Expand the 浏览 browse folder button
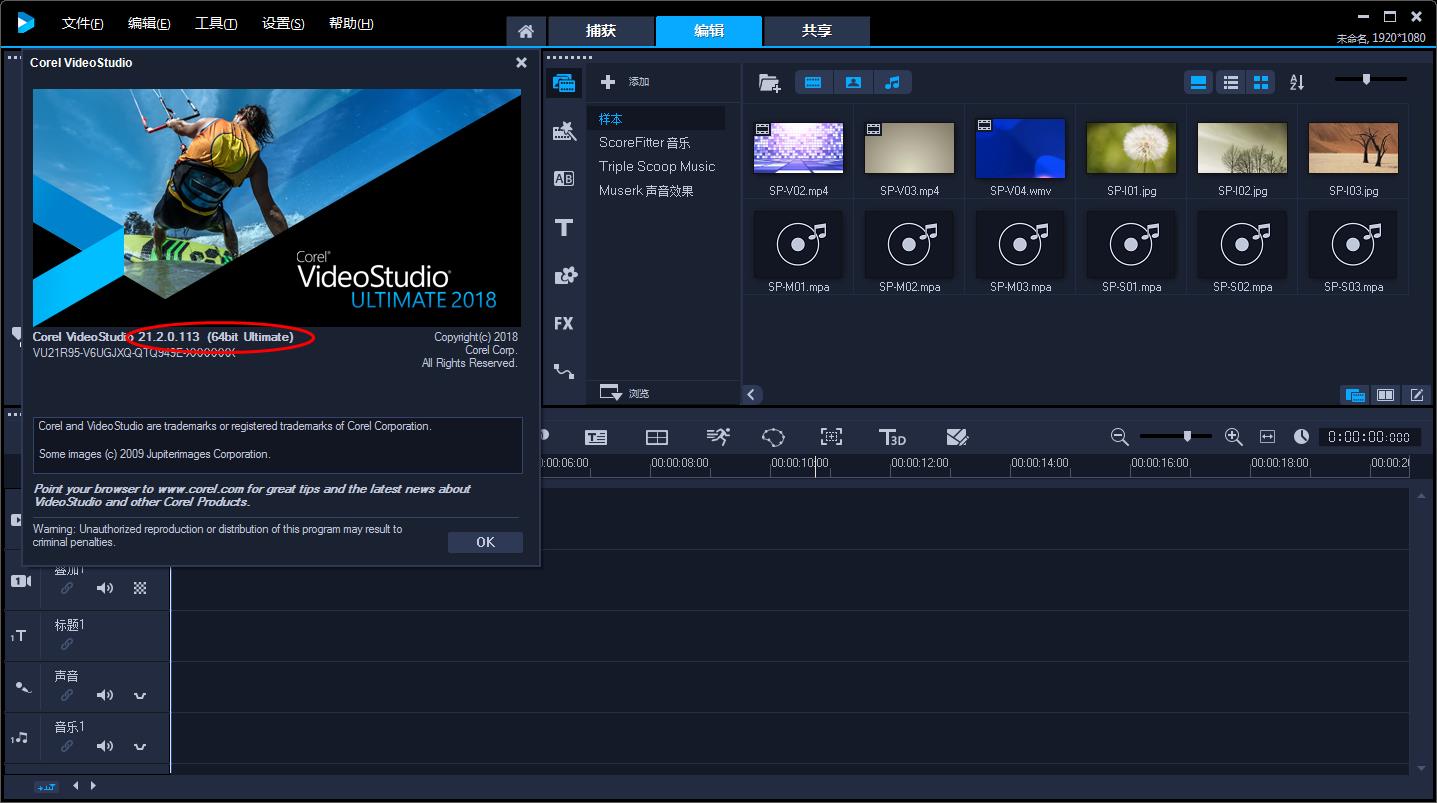This screenshot has height=803, width=1437. click(624, 393)
